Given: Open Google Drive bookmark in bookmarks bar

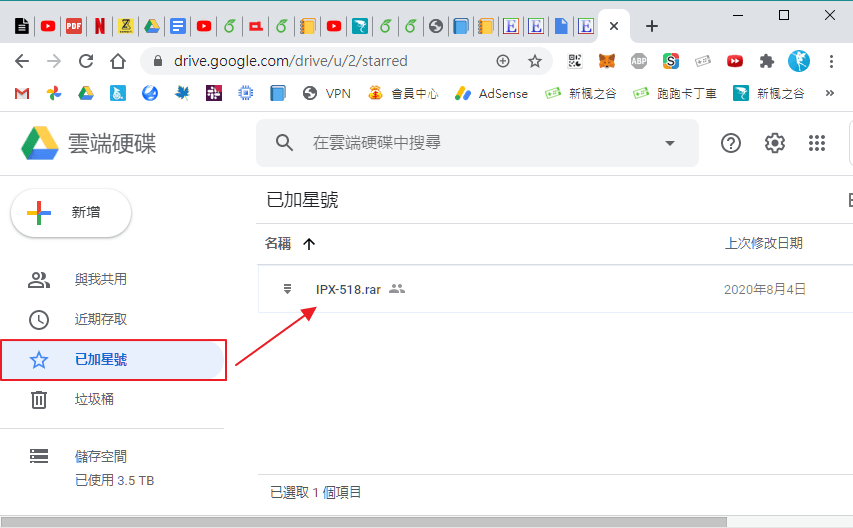Looking at the screenshot, I should click(x=86, y=94).
